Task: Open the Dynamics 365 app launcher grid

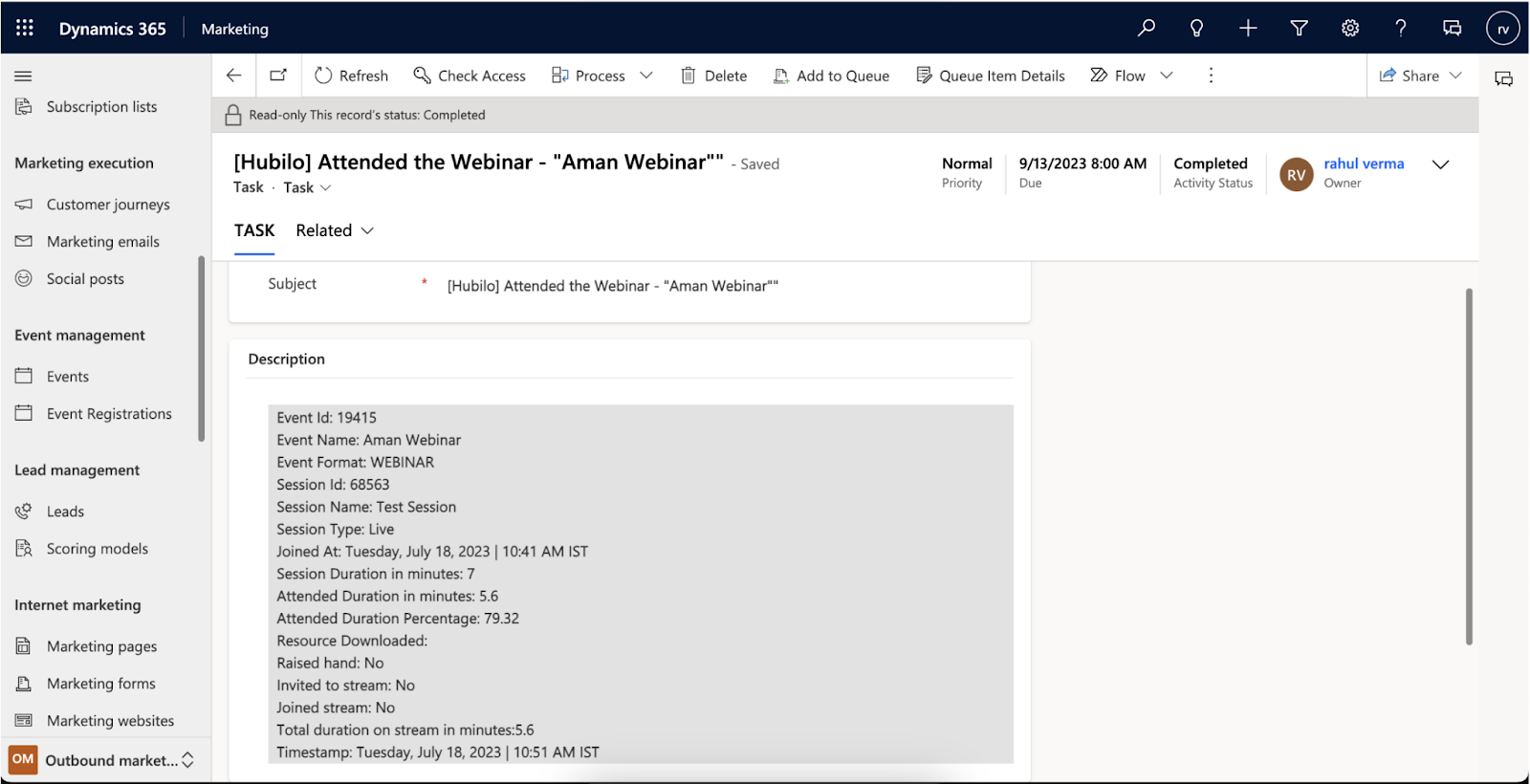Action: 25,28
